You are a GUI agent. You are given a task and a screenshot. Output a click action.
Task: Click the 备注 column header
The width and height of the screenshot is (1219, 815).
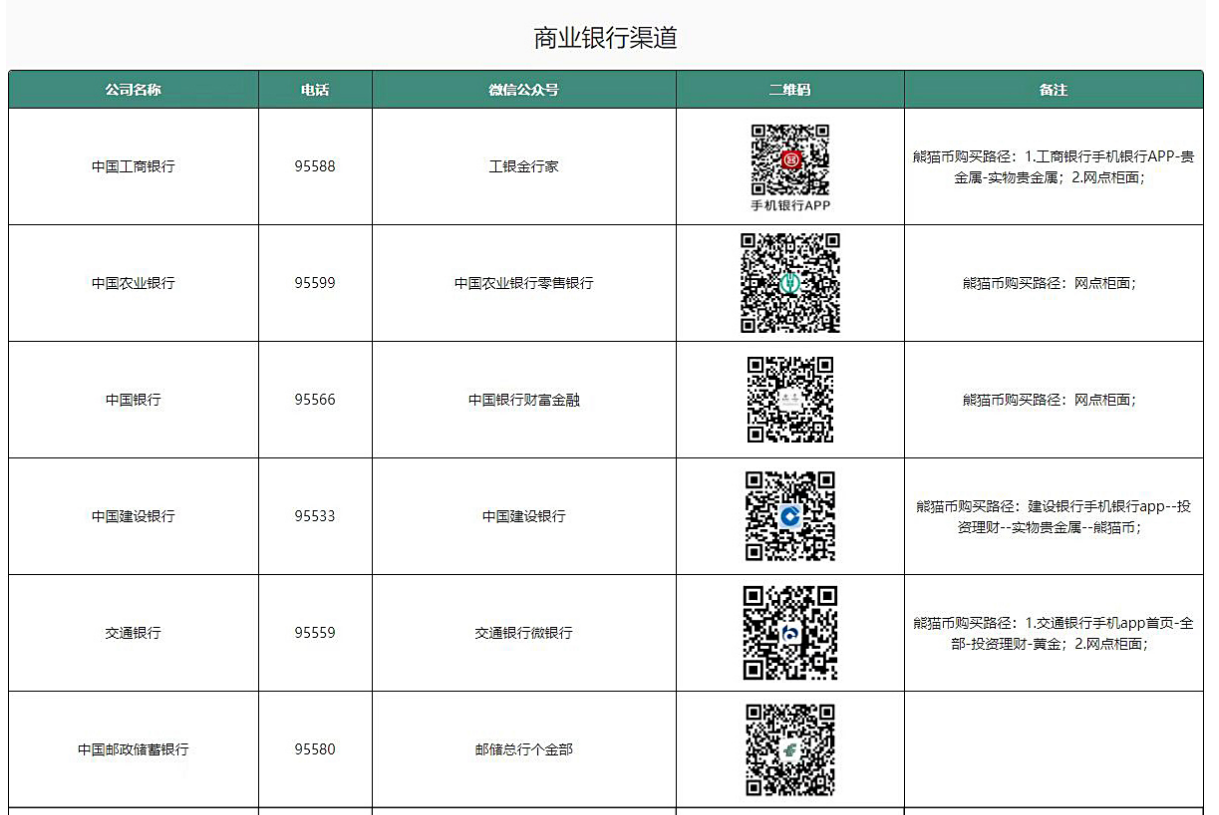pyautogui.click(x=1053, y=90)
